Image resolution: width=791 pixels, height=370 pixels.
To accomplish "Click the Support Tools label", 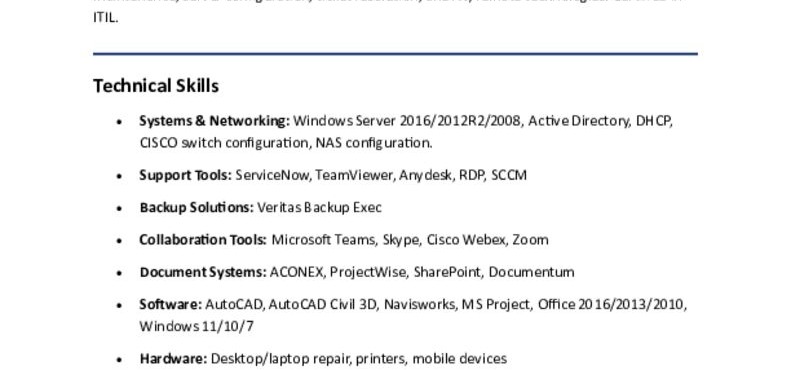I will pyautogui.click(x=186, y=175).
